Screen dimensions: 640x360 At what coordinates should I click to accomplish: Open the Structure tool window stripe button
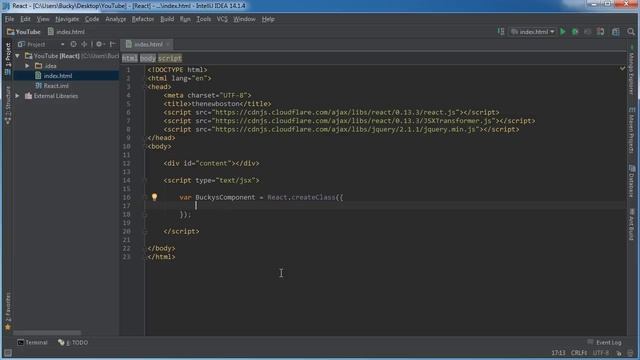click(x=8, y=105)
